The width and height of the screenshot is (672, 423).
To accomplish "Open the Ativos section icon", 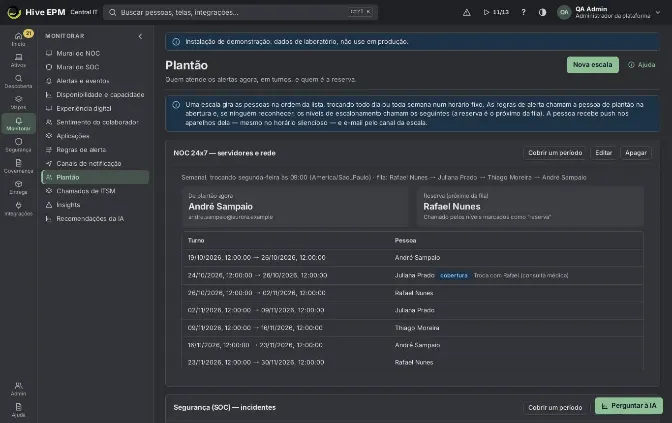I will (x=18, y=60).
